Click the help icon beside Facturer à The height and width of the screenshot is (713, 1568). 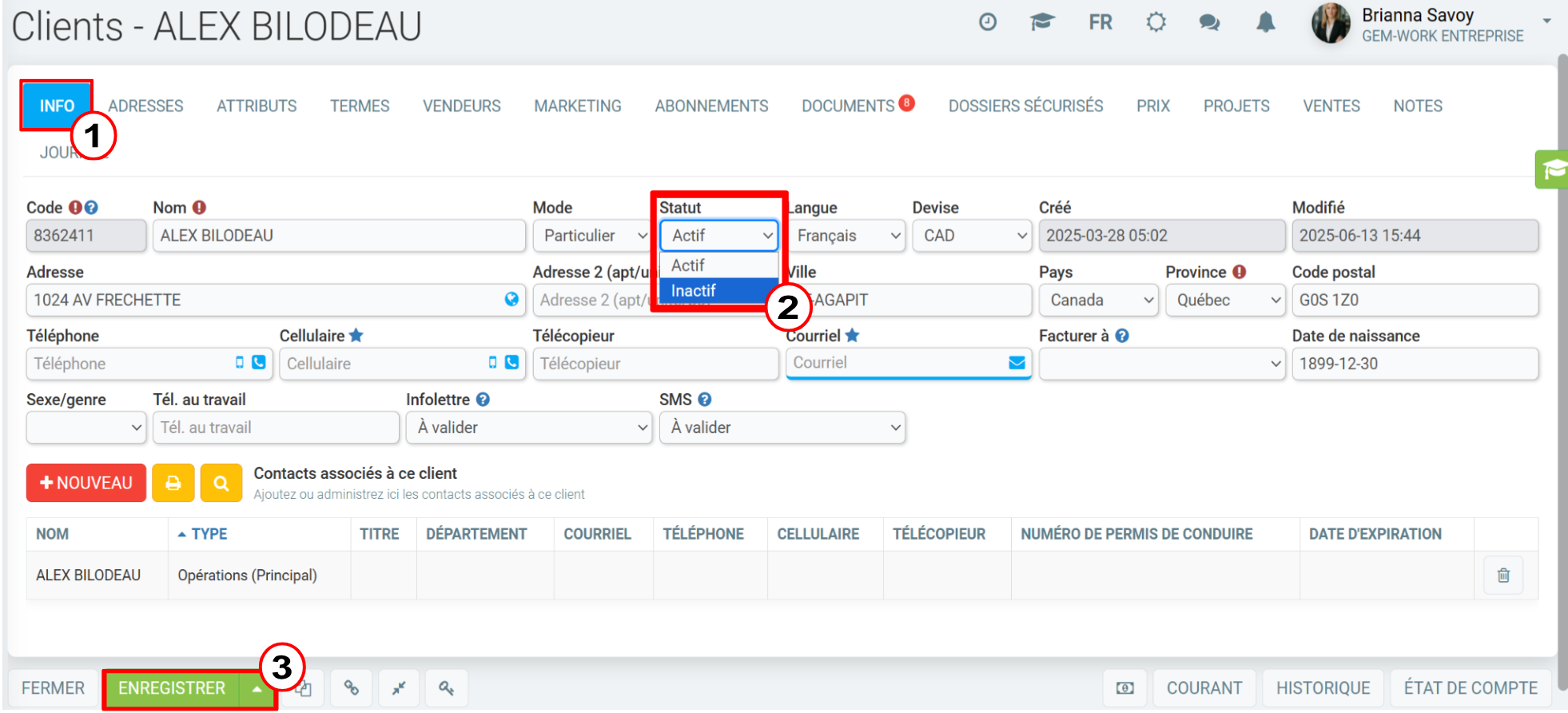coord(1122,336)
